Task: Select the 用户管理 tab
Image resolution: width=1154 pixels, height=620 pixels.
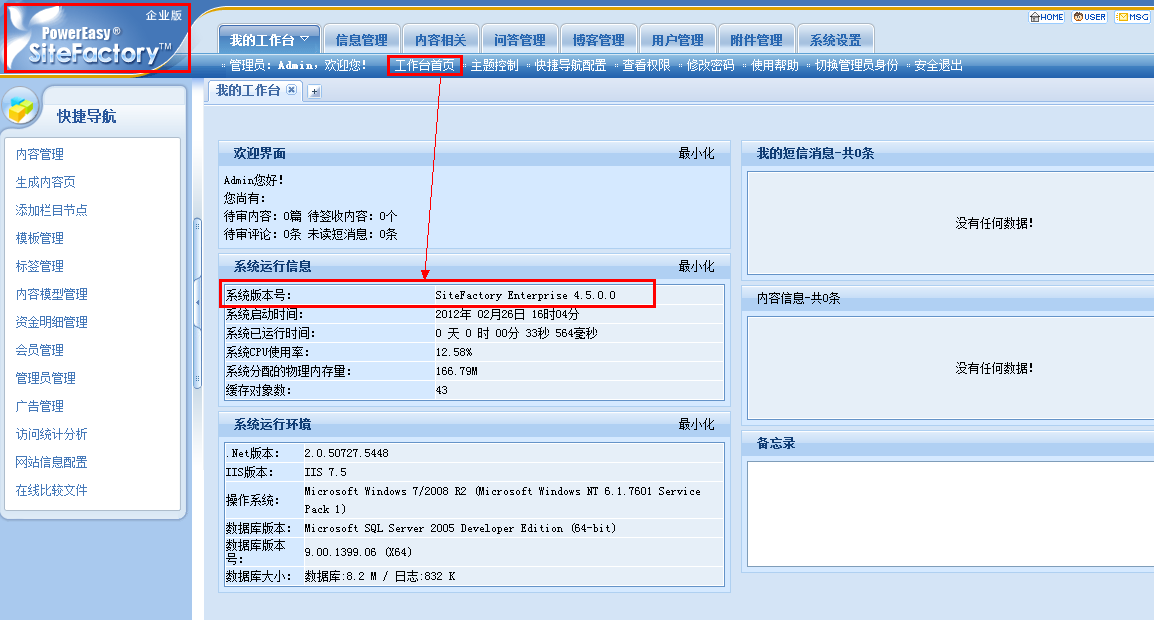Action: click(677, 40)
